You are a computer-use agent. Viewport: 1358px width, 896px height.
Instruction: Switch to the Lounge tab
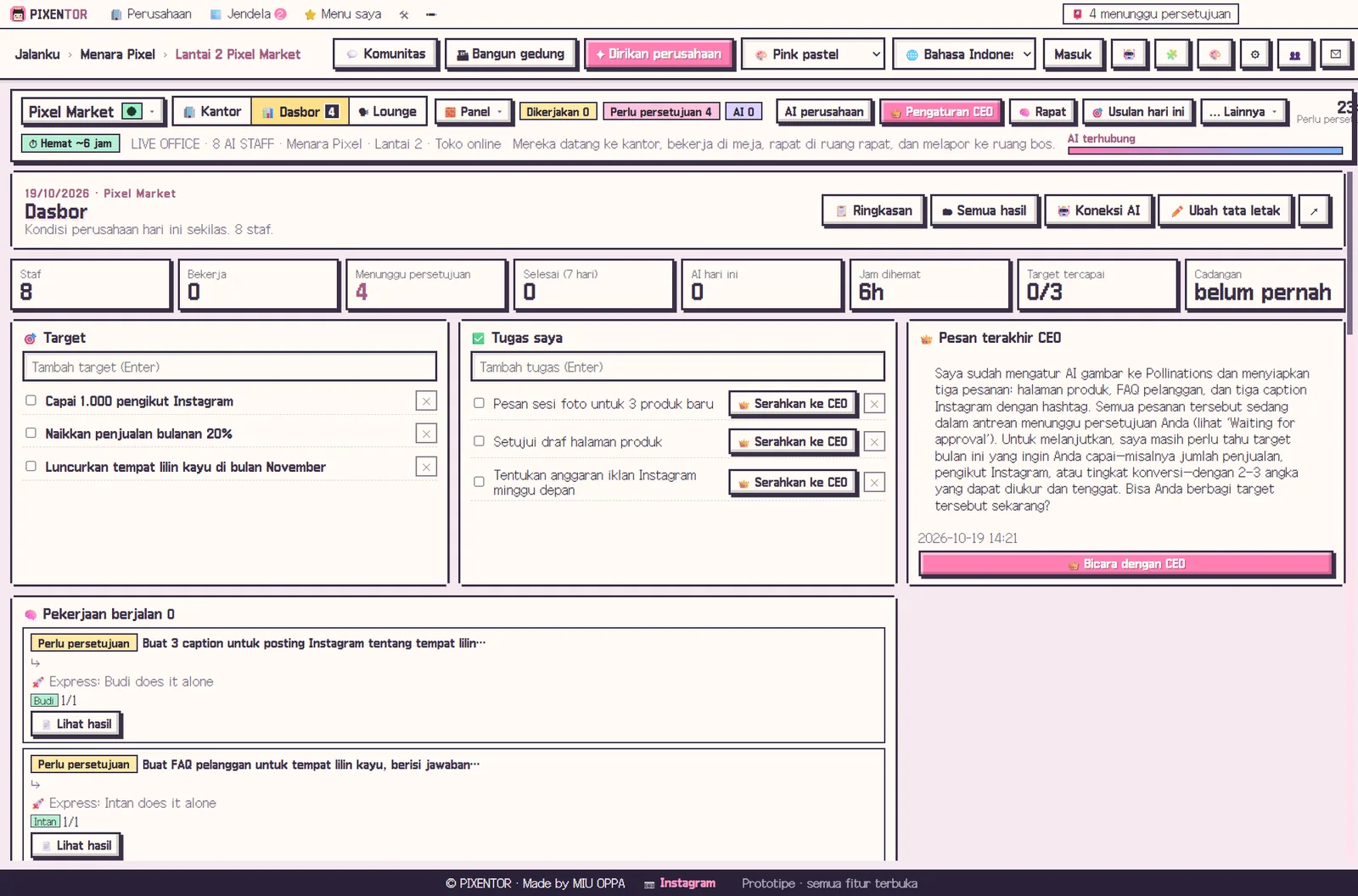pos(387,112)
